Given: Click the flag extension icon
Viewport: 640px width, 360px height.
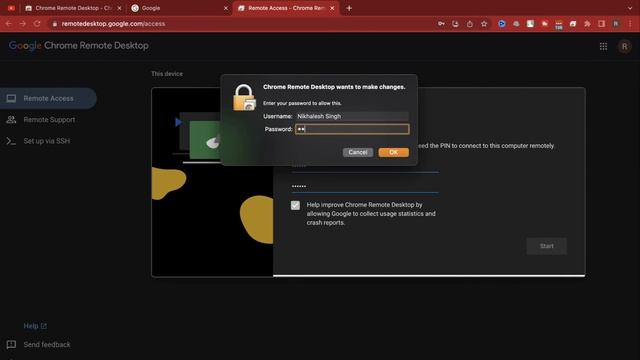Looking at the screenshot, I should [544, 24].
